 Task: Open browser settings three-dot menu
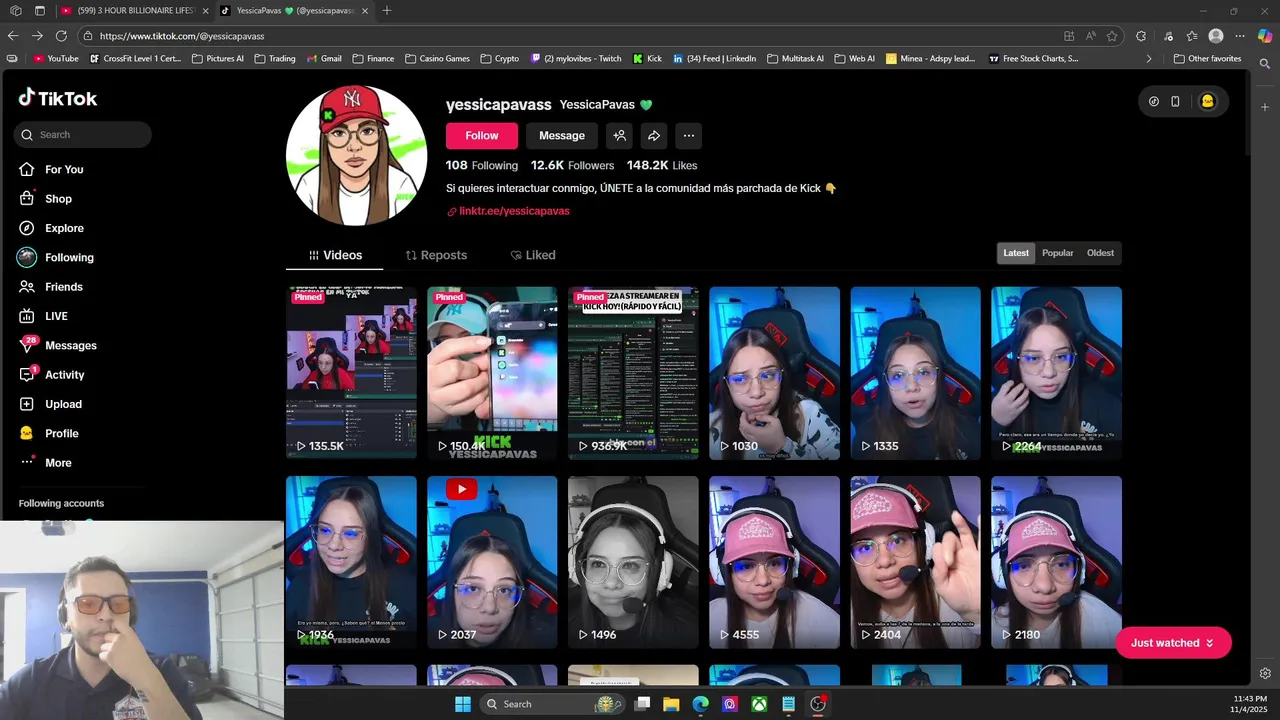(1239, 36)
